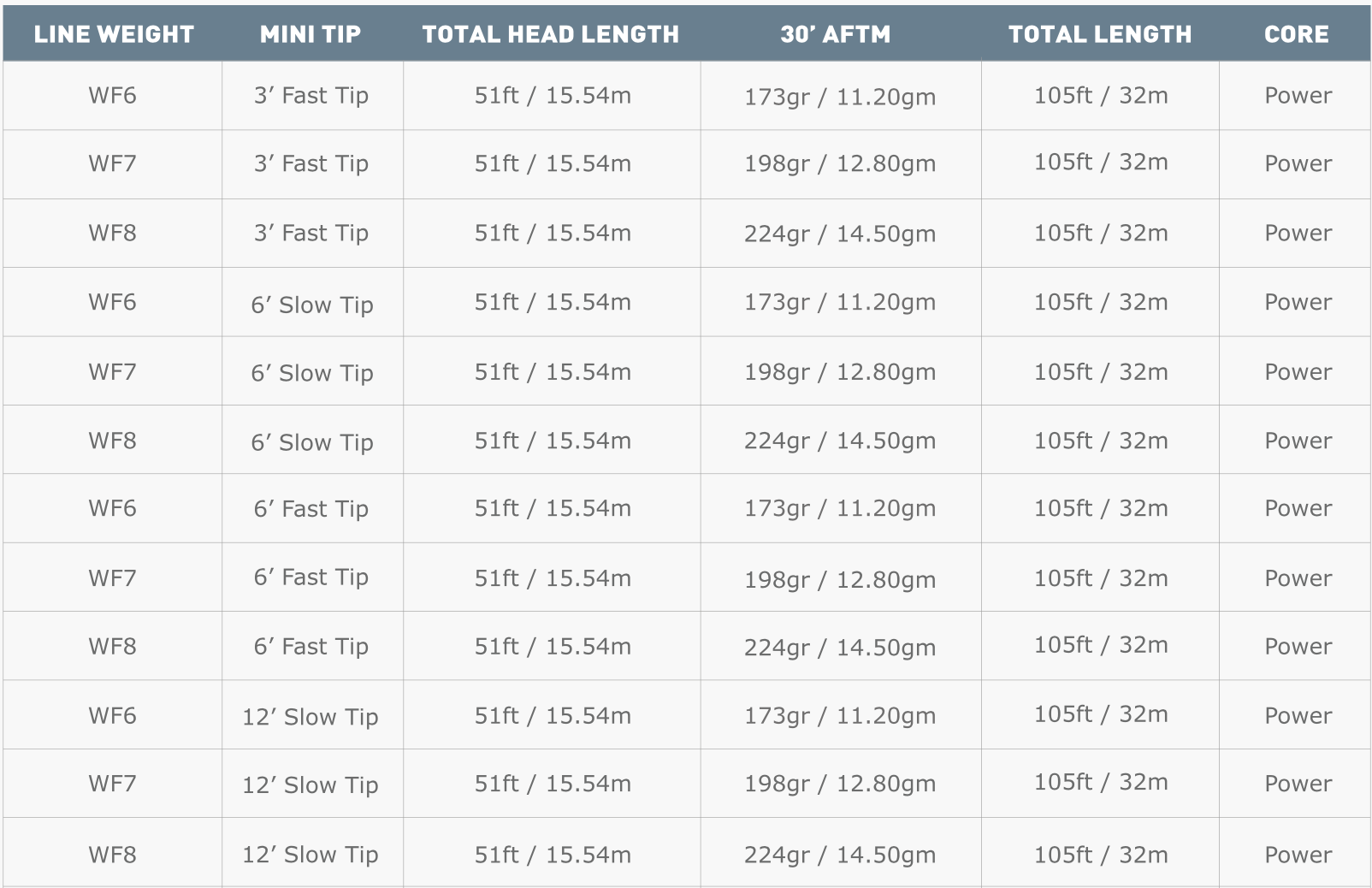Select the 3' Fast Tip cell for WF6

[311, 96]
